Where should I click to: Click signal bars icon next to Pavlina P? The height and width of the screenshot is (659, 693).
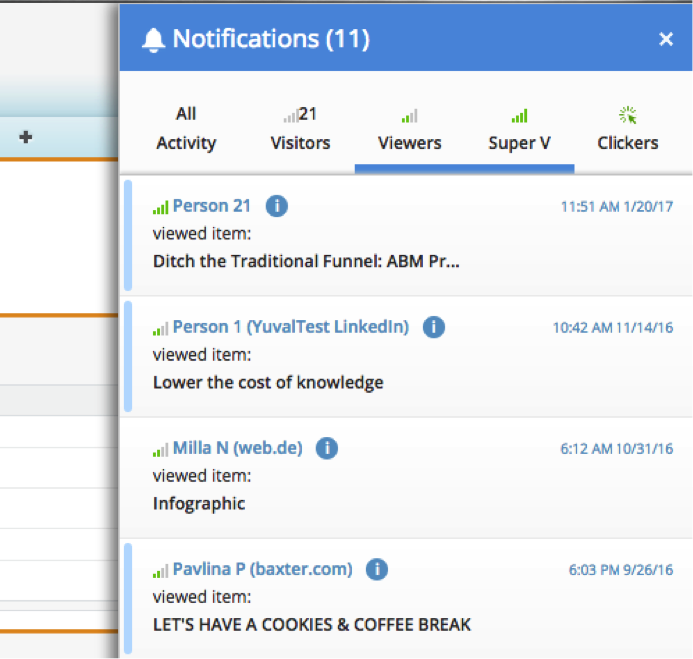[160, 570]
